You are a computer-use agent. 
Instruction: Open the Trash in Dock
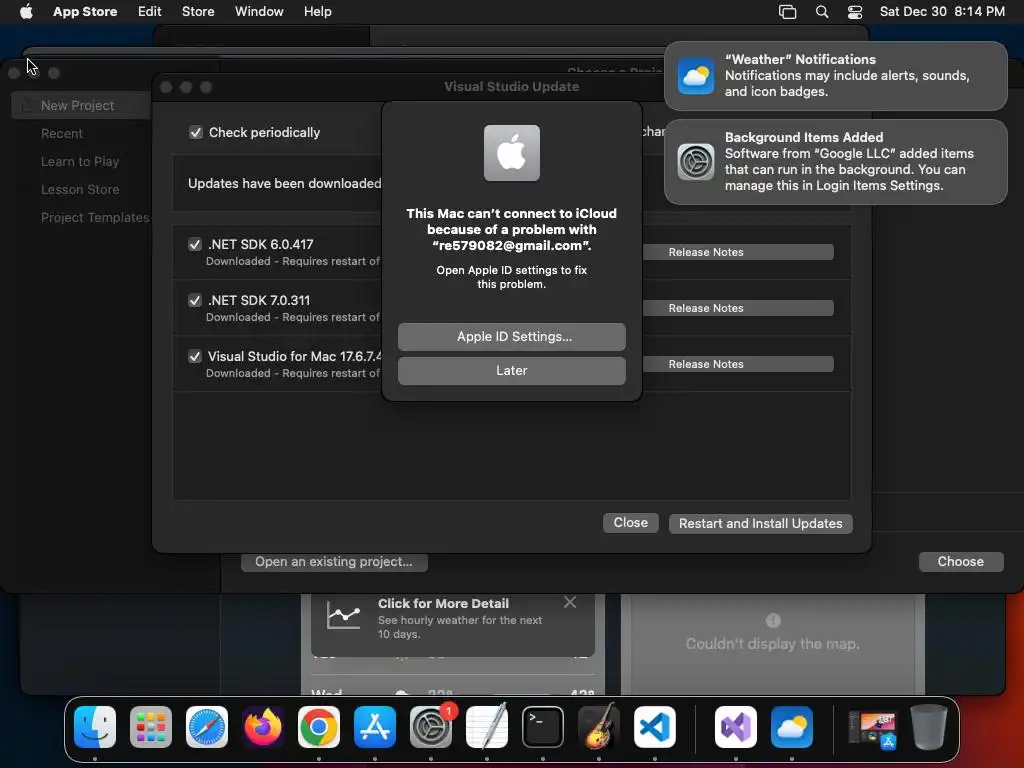(929, 727)
